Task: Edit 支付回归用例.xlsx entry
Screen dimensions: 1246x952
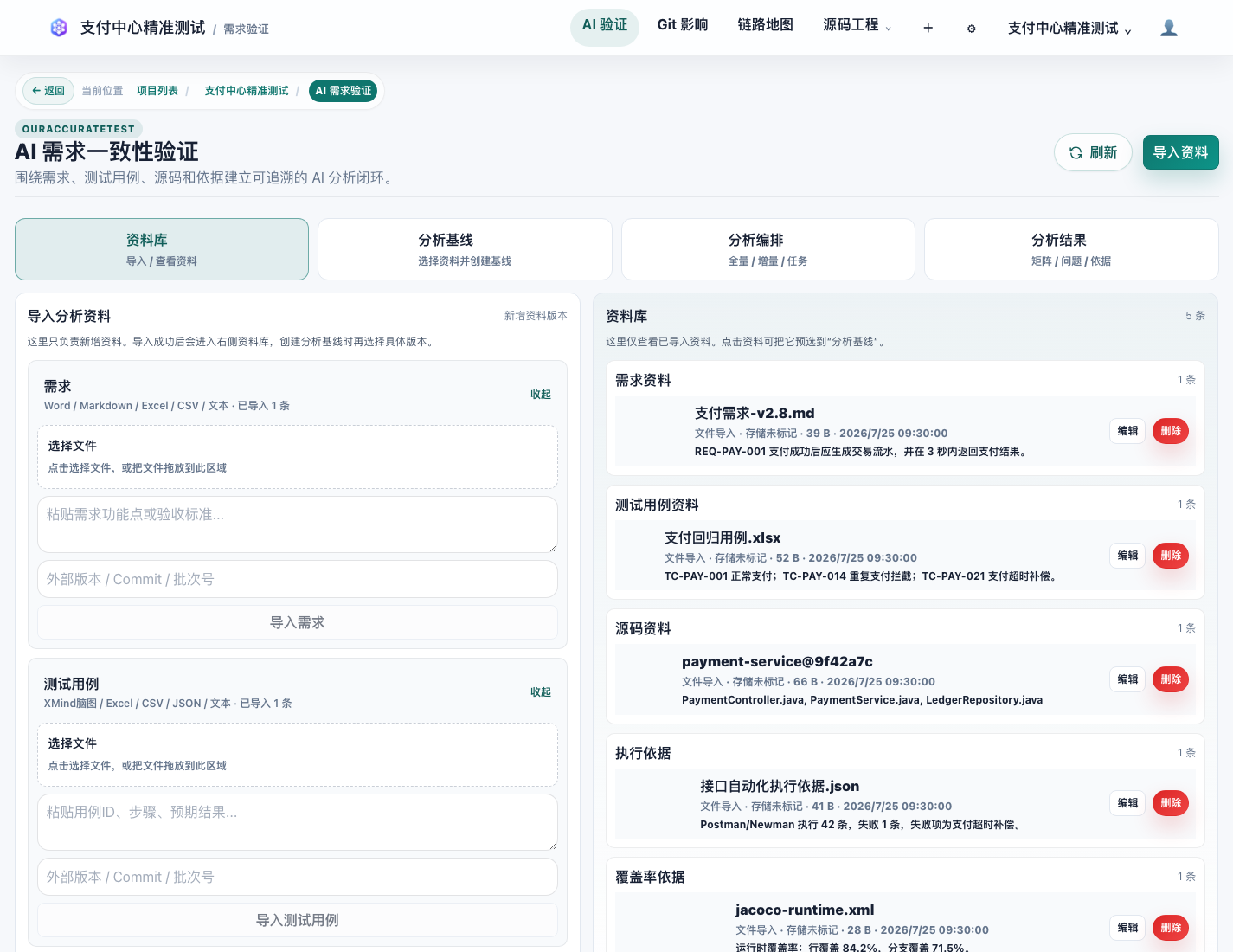Action: click(1127, 556)
